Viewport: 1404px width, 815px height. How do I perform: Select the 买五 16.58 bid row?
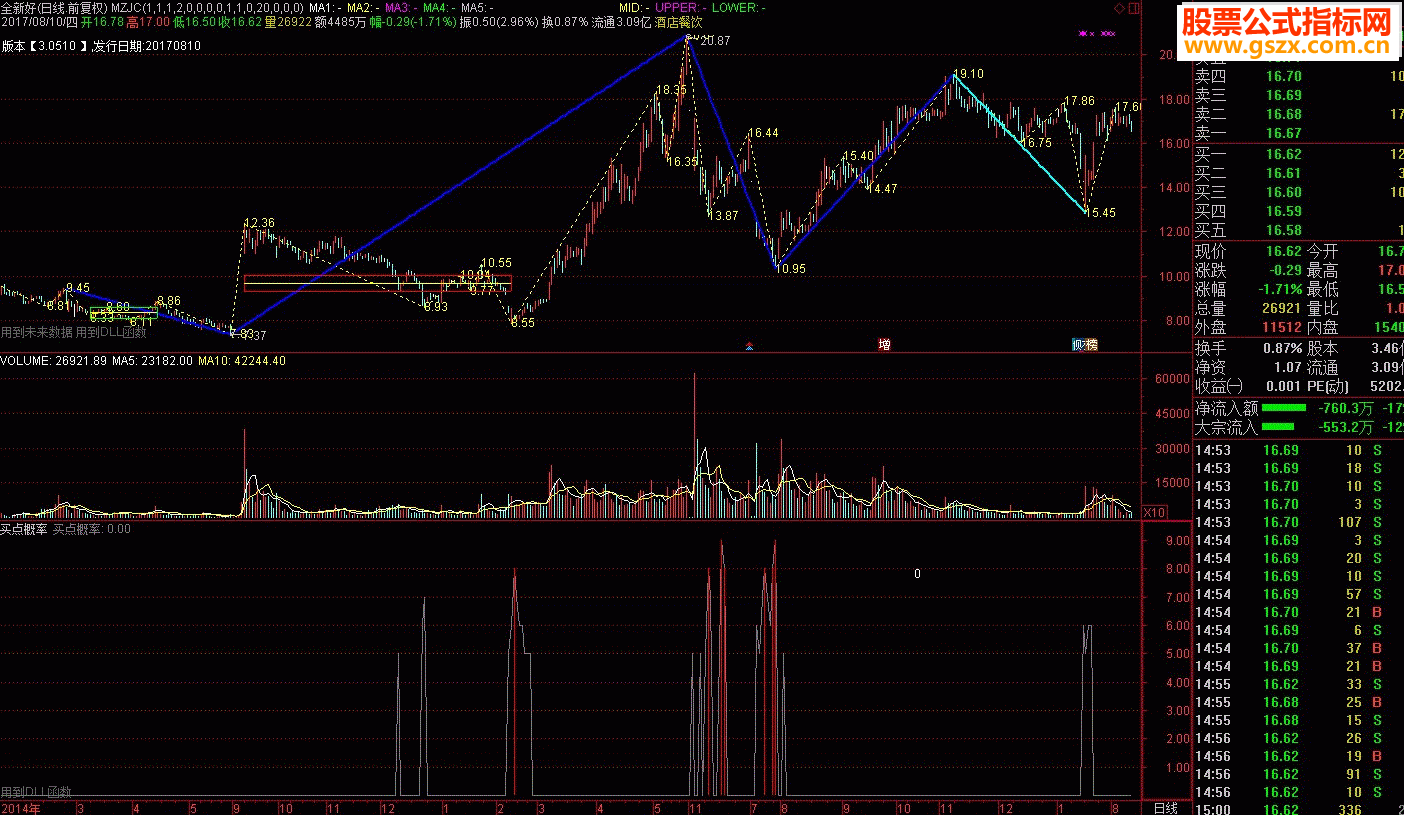click(x=1298, y=230)
